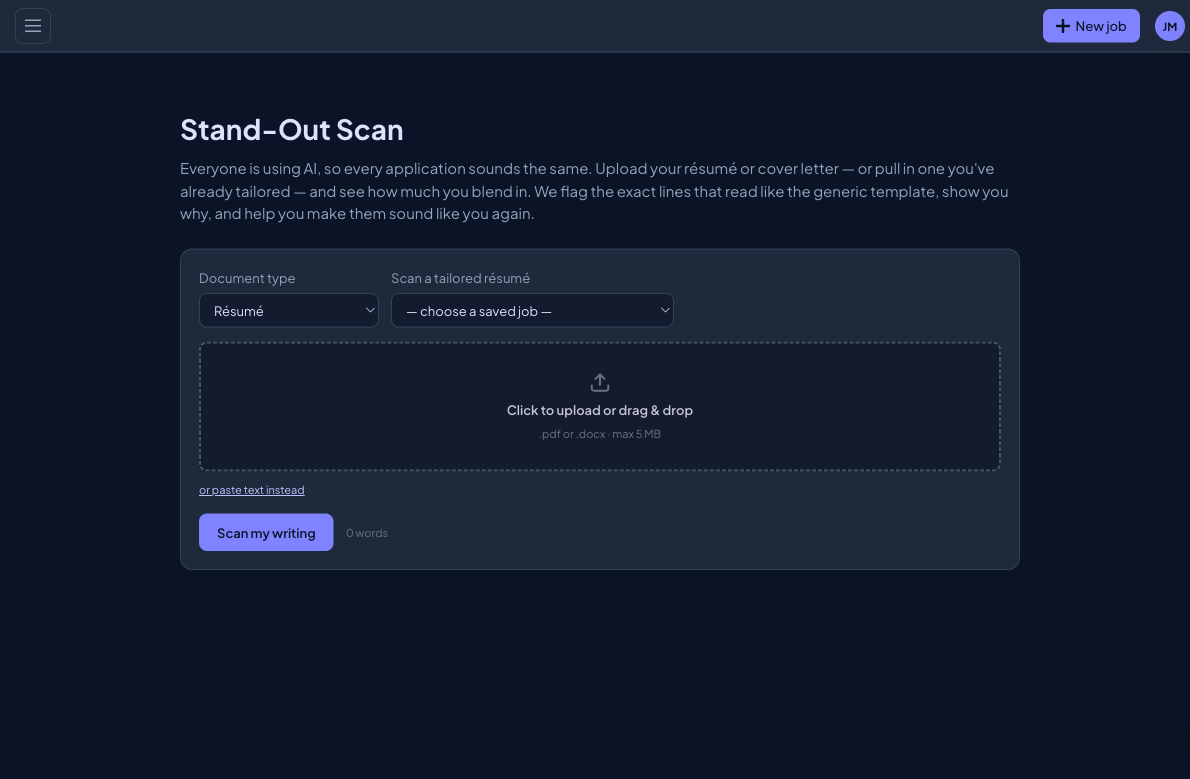Click the upload drag & drop area
The height and width of the screenshot is (779, 1190).
pyautogui.click(x=600, y=406)
